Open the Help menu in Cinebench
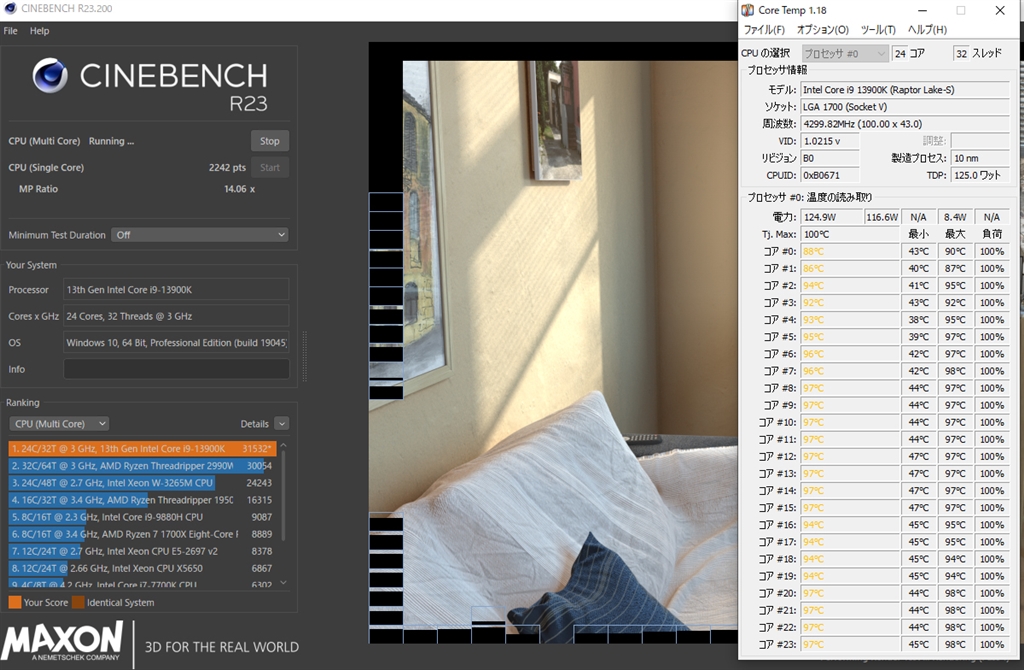The width and height of the screenshot is (1024, 670). (x=39, y=31)
